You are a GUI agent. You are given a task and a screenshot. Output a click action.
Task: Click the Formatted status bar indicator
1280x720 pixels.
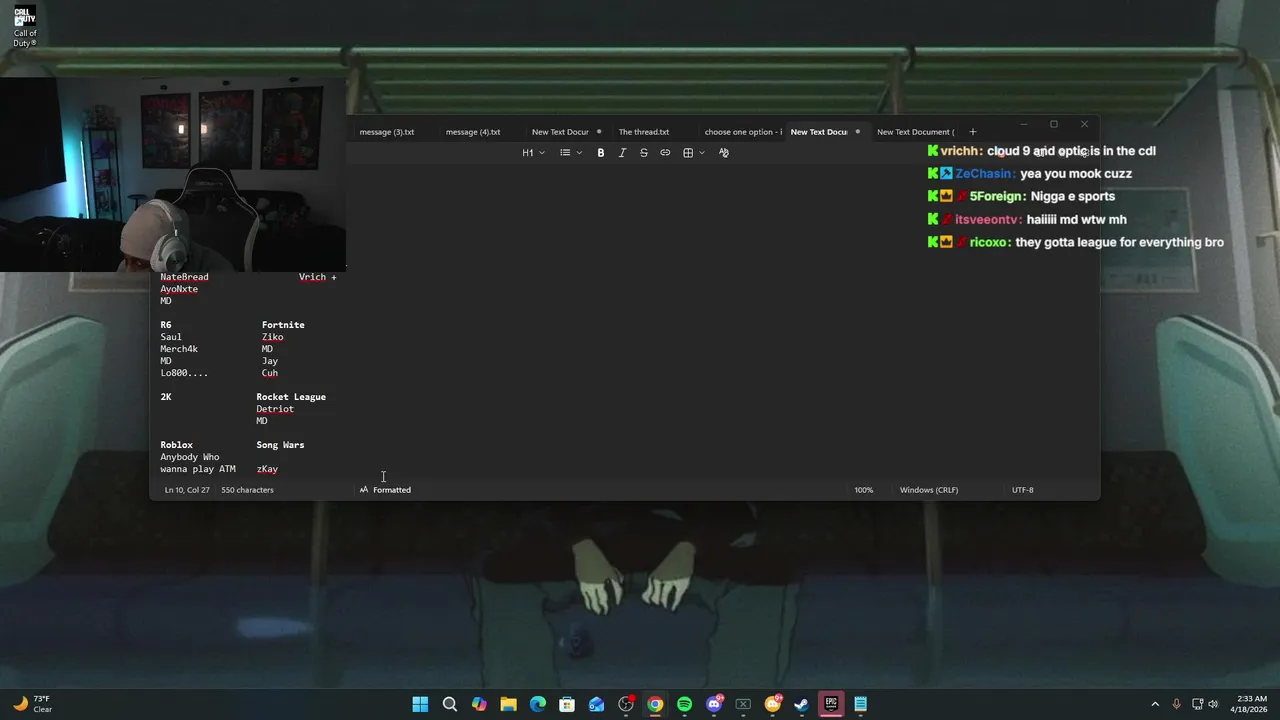pos(385,490)
